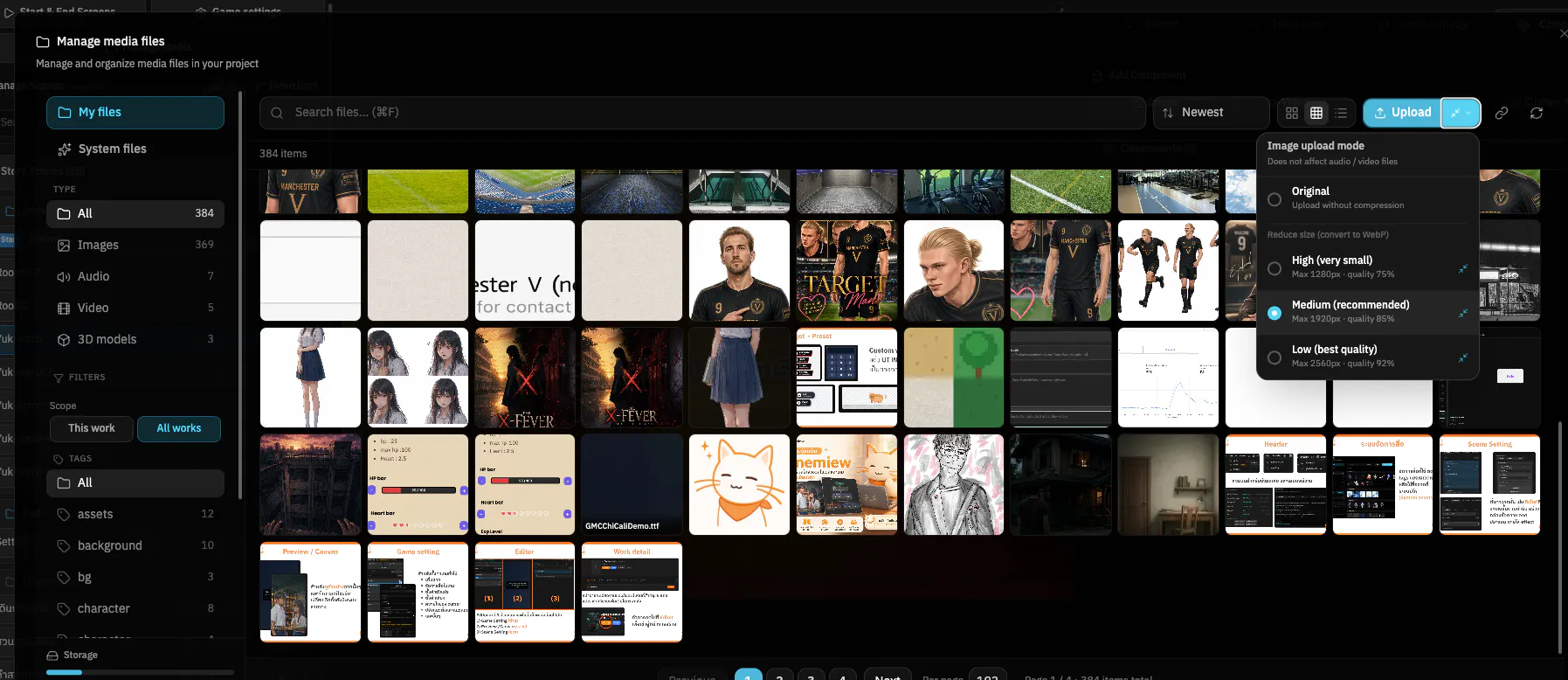Click the 3D models cube icon
The height and width of the screenshot is (680, 1568).
click(x=64, y=340)
